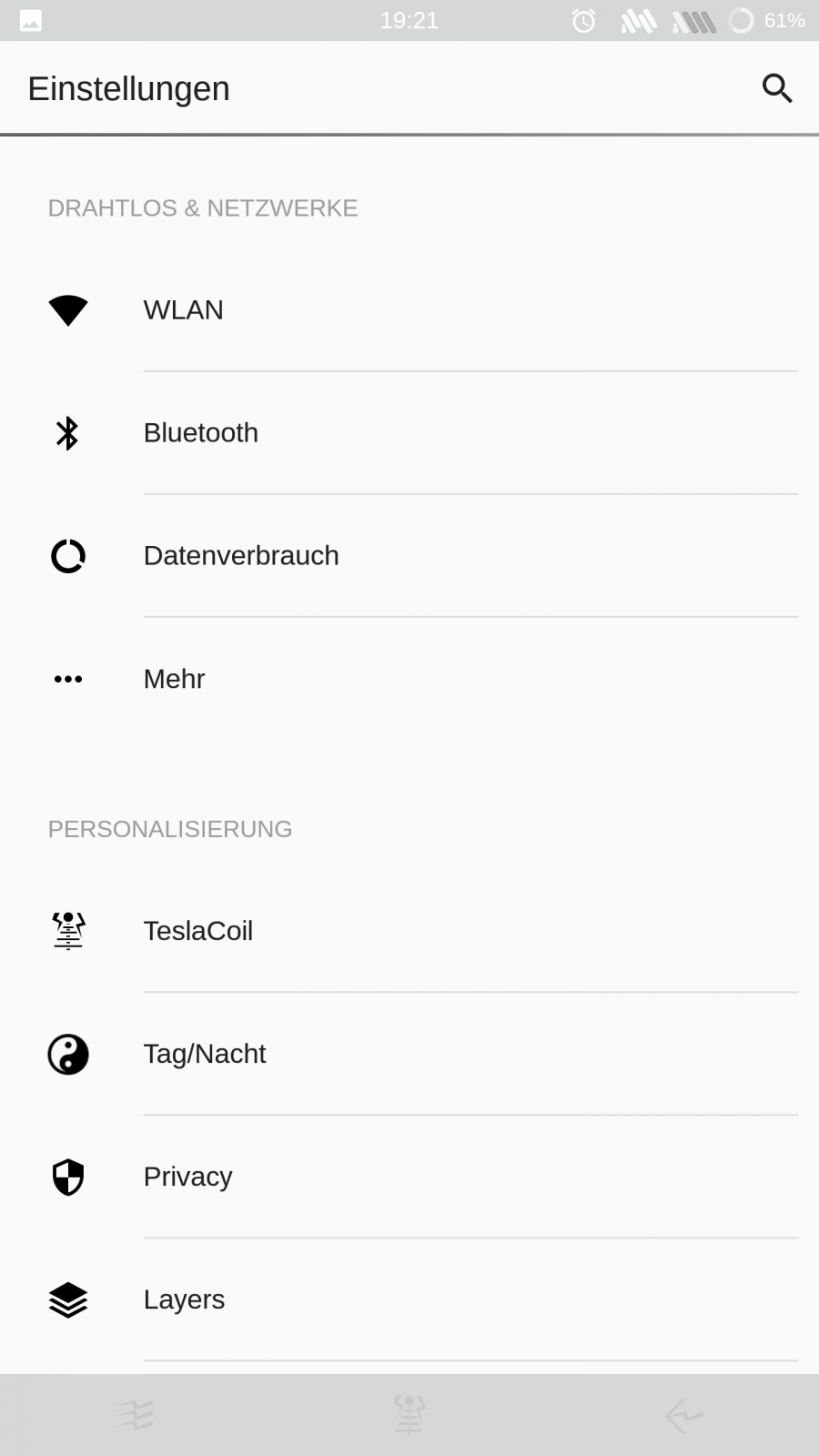This screenshot has height=1456, width=819.
Task: Tap the battery ring indicator
Action: pyautogui.click(x=742, y=20)
